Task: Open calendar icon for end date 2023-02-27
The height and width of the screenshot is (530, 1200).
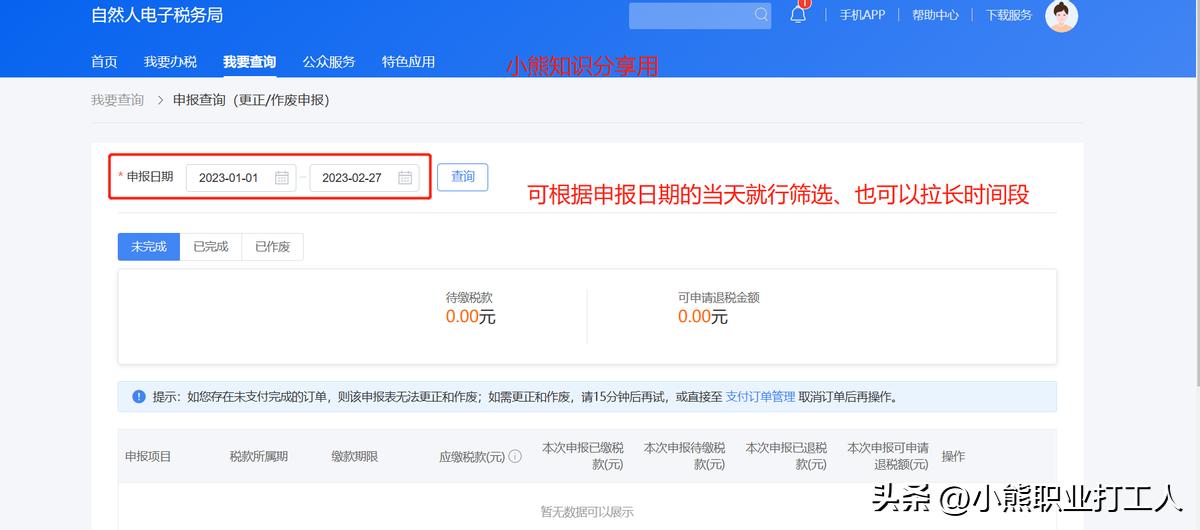Action: [405, 178]
